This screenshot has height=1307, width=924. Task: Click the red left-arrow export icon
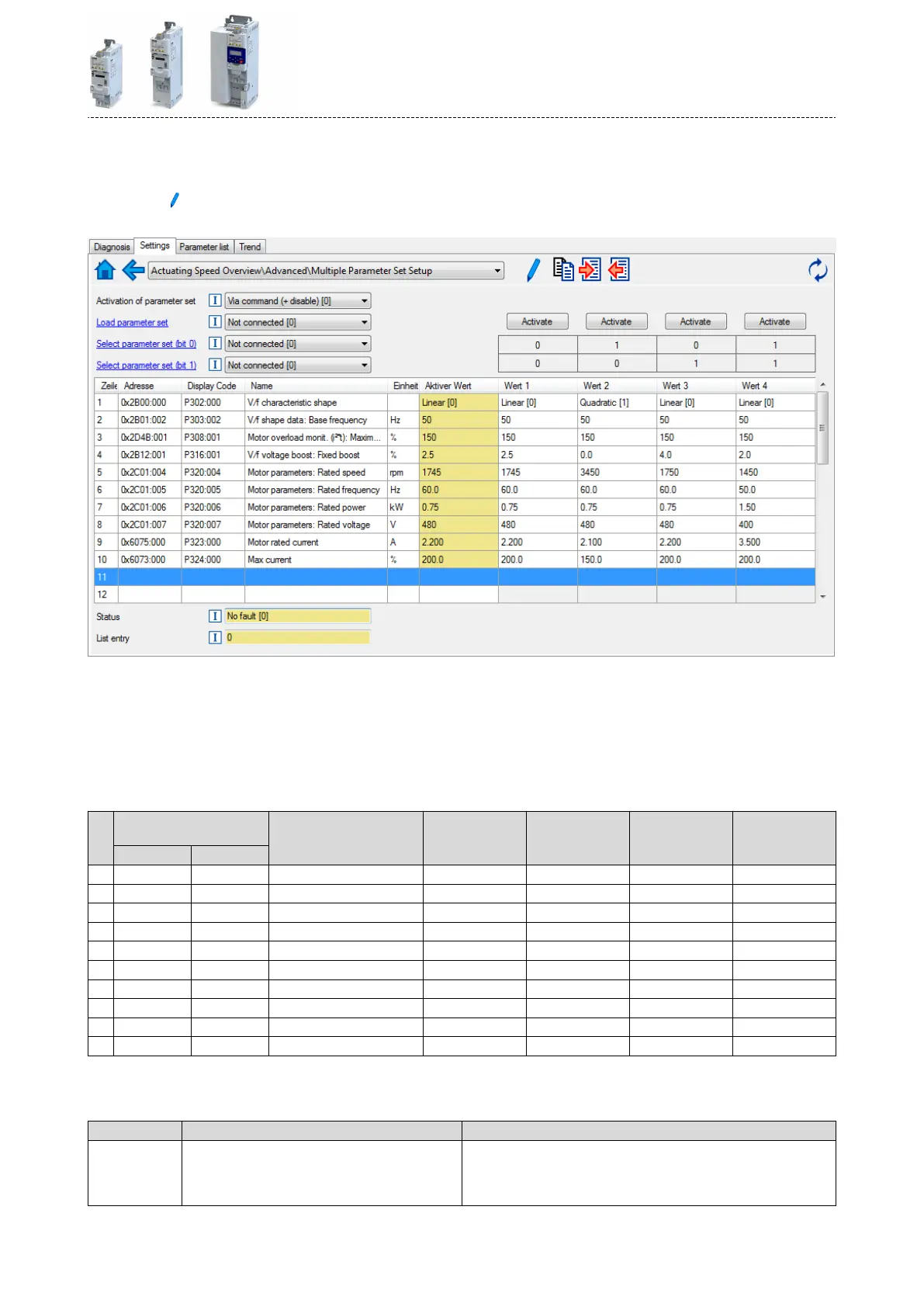point(619,269)
